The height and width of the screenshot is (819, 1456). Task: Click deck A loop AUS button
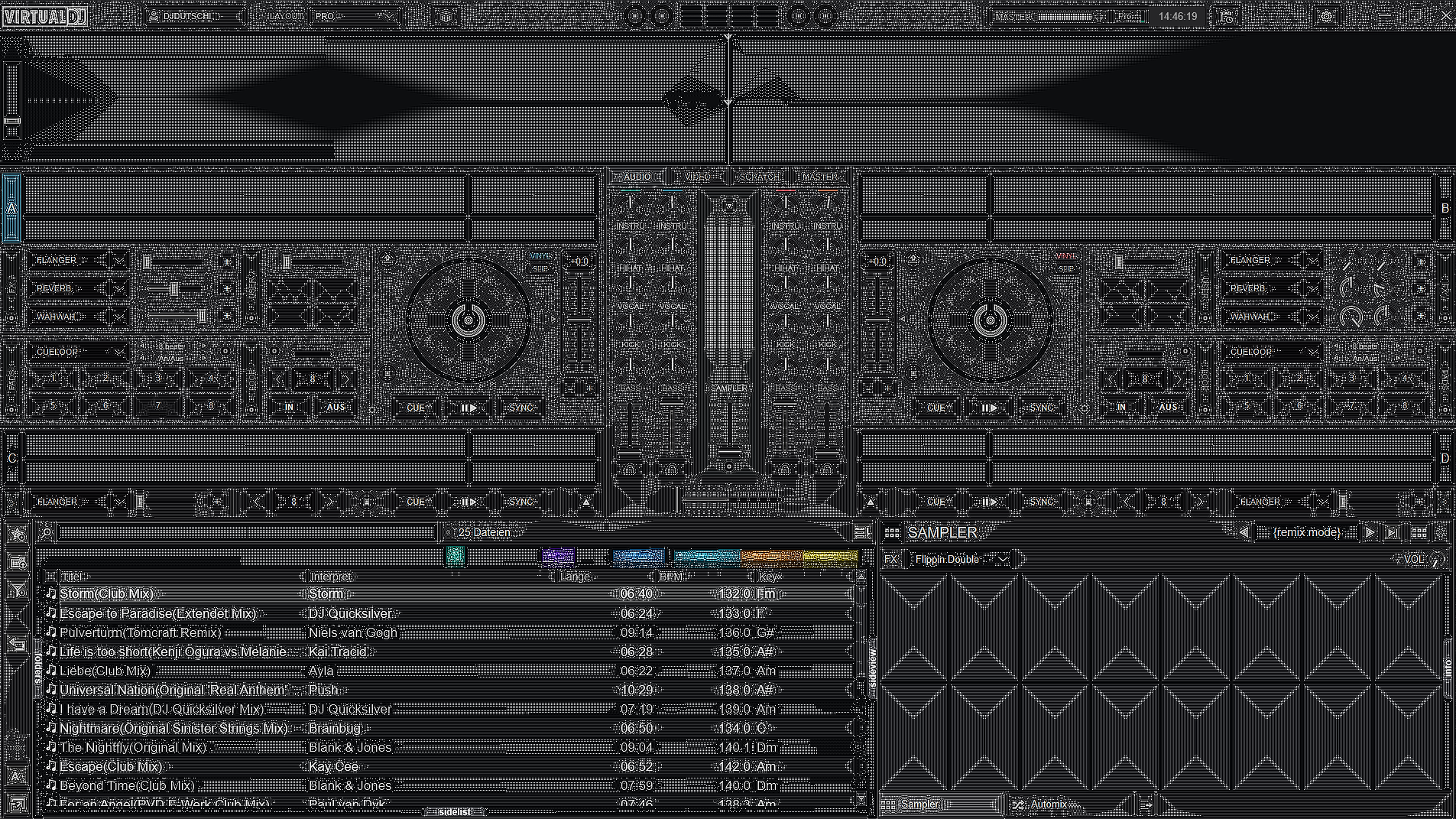coord(336,408)
